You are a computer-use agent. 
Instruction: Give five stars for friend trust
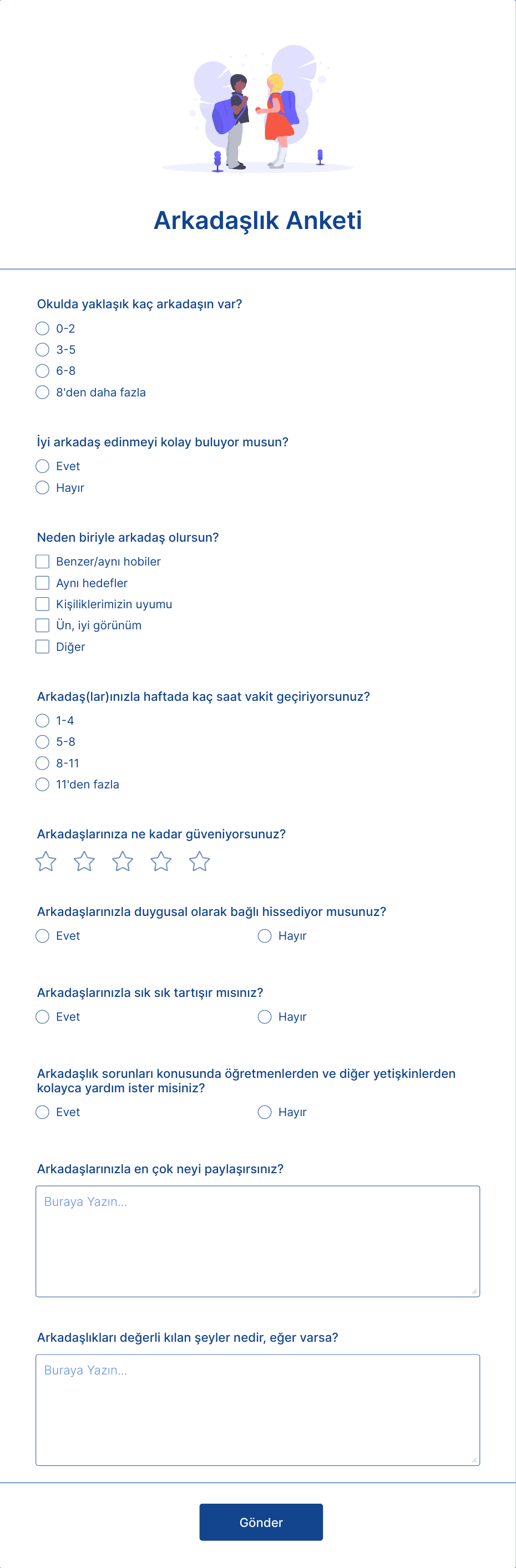pos(199,861)
